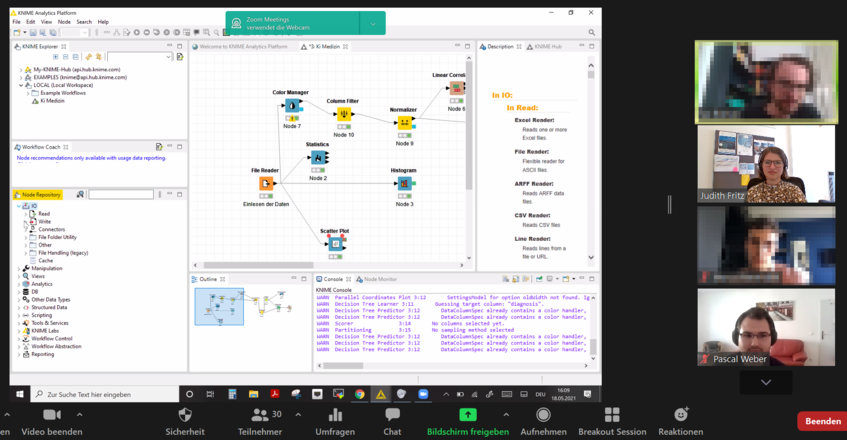Open Zoom Chat panel
Screen dimensions: 847x440
[x=392, y=422]
